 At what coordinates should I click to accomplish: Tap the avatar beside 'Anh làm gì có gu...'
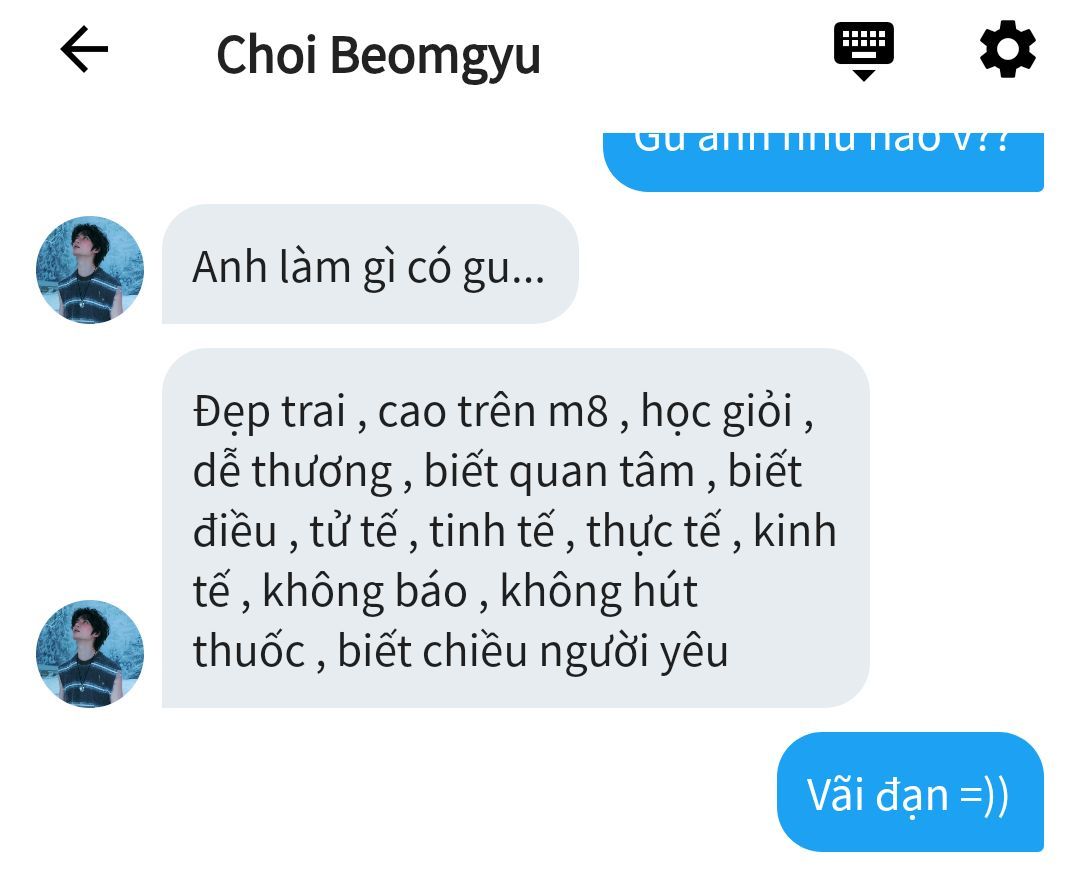pos(90,269)
